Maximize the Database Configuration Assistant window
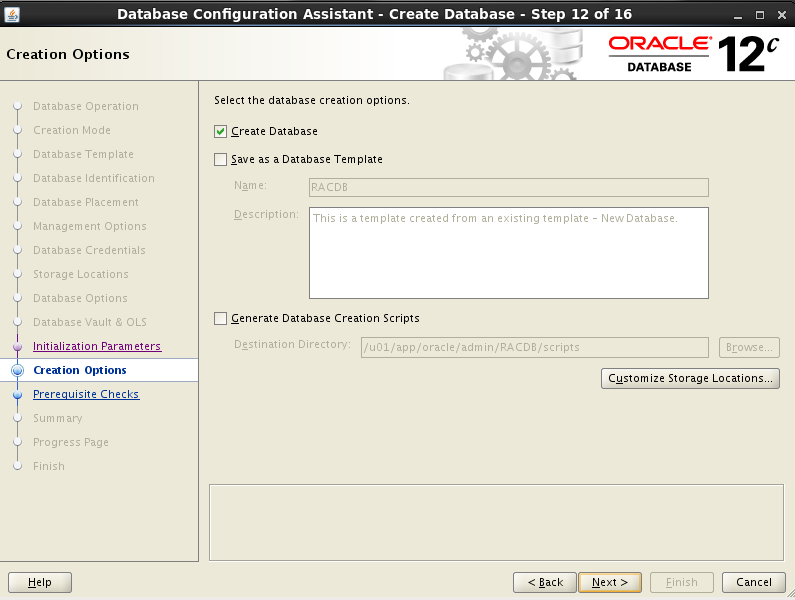The height and width of the screenshot is (600, 795). [760, 15]
